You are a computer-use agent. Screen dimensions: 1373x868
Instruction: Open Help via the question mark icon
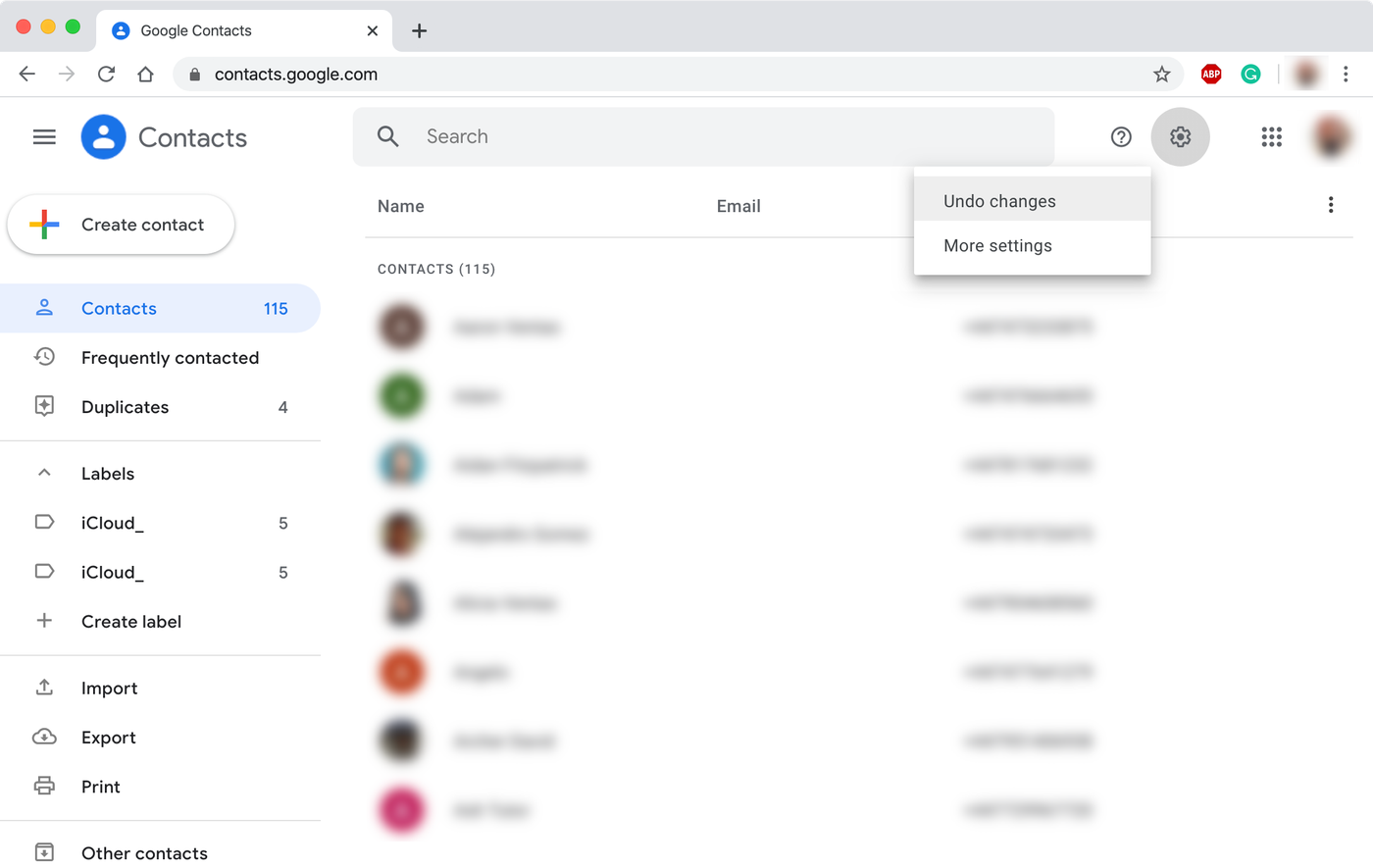pyautogui.click(x=1121, y=137)
